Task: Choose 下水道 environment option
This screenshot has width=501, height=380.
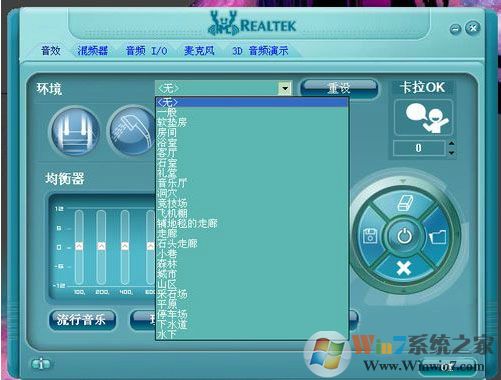Action: [252, 324]
